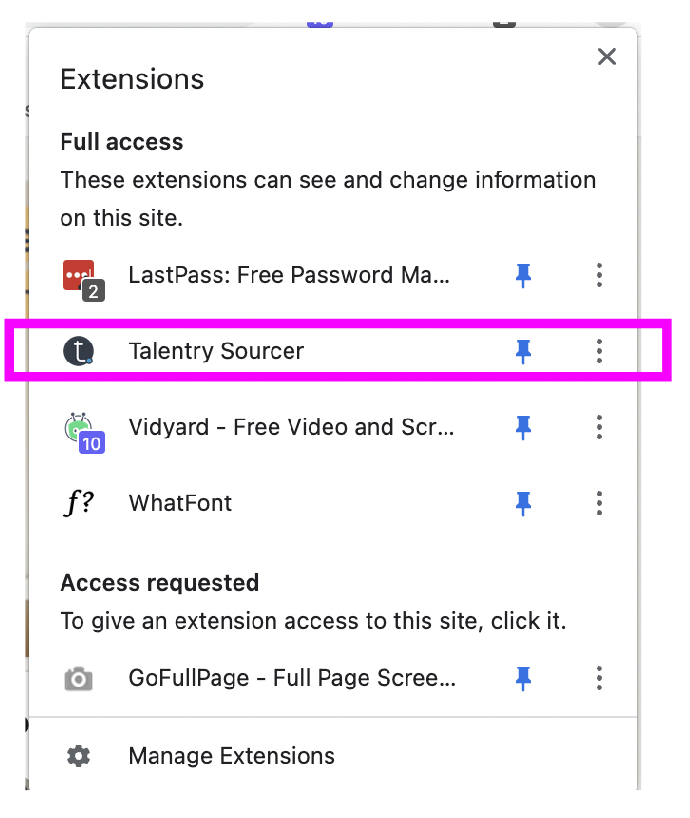690x818 pixels.
Task: Toggle the pin for WhatFont extension
Action: (523, 503)
